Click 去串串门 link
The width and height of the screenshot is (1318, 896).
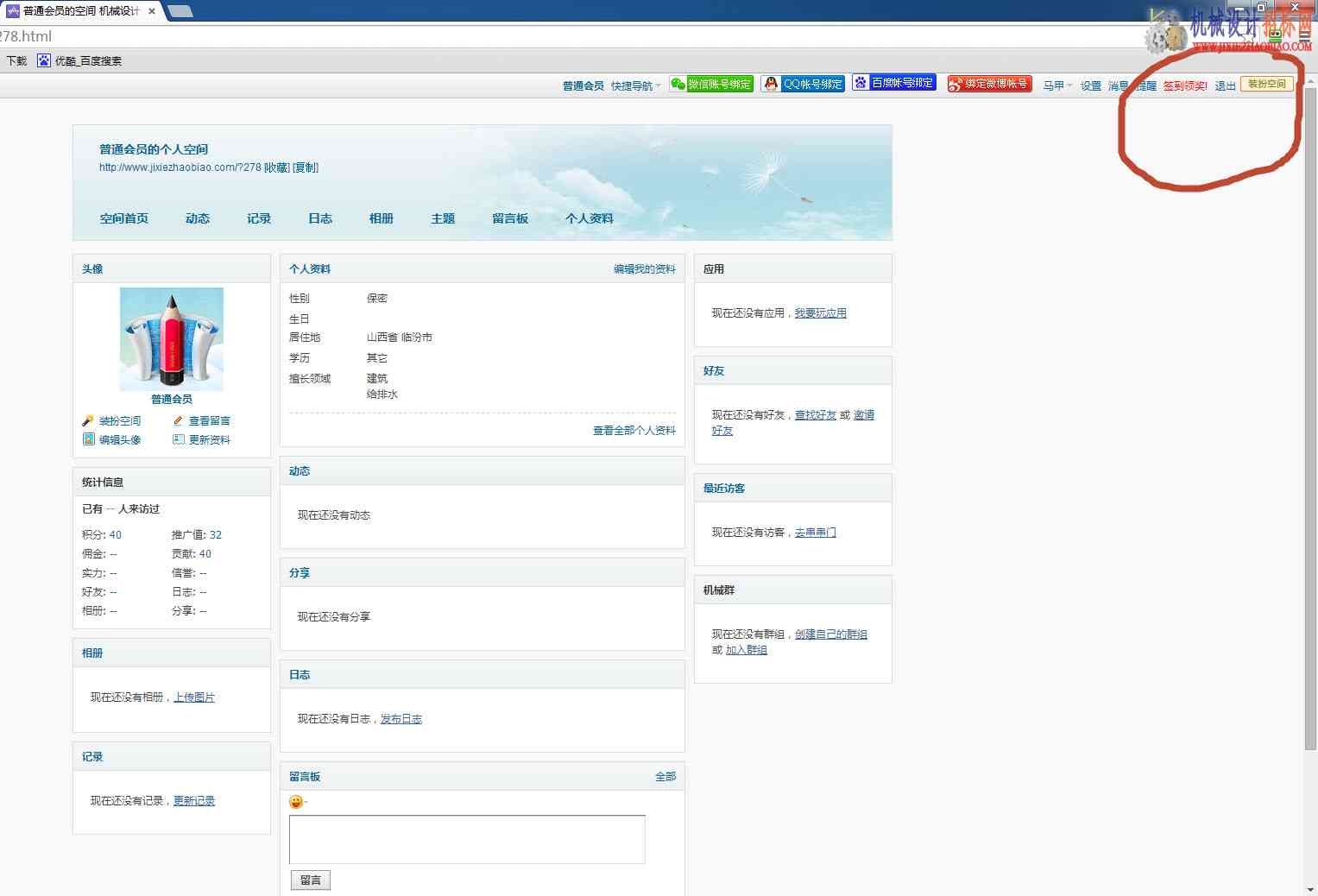tap(815, 532)
